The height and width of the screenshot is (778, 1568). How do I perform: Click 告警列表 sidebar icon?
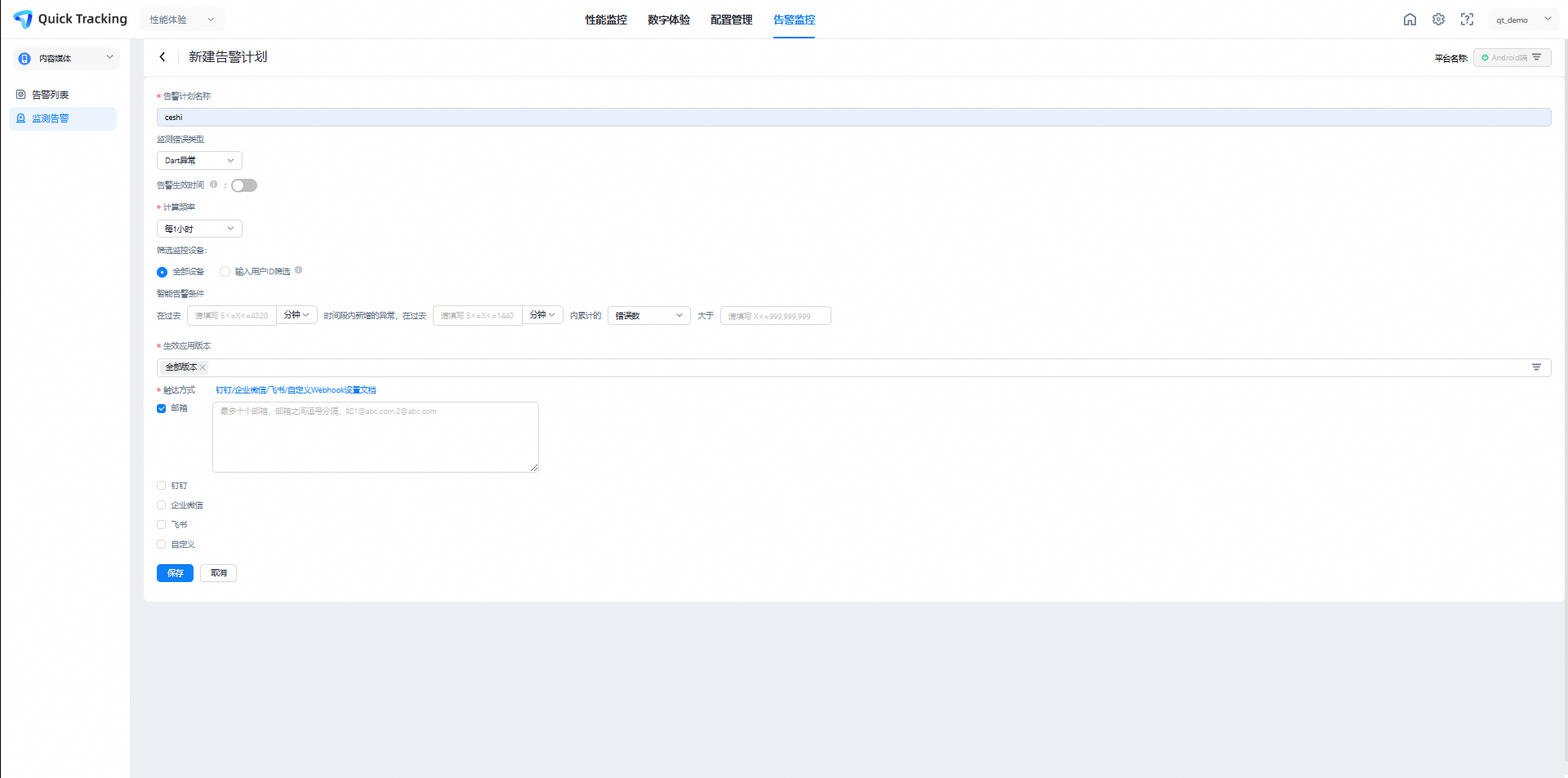click(x=21, y=95)
